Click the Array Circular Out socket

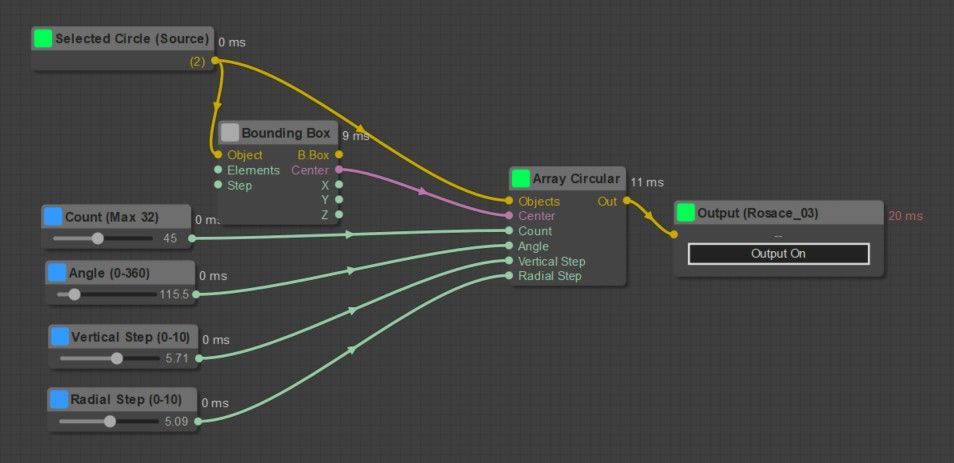(627, 201)
